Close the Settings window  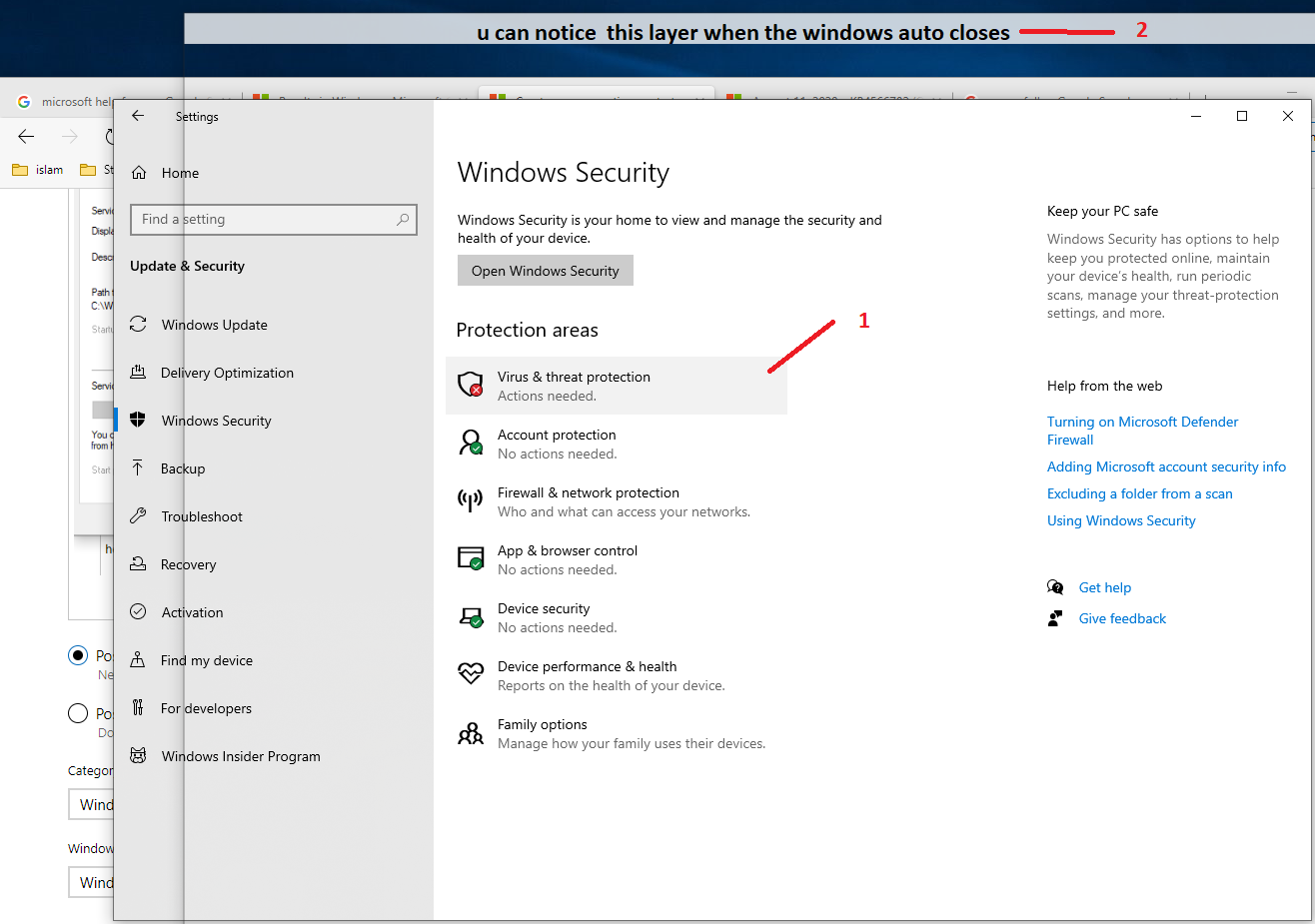1288,116
